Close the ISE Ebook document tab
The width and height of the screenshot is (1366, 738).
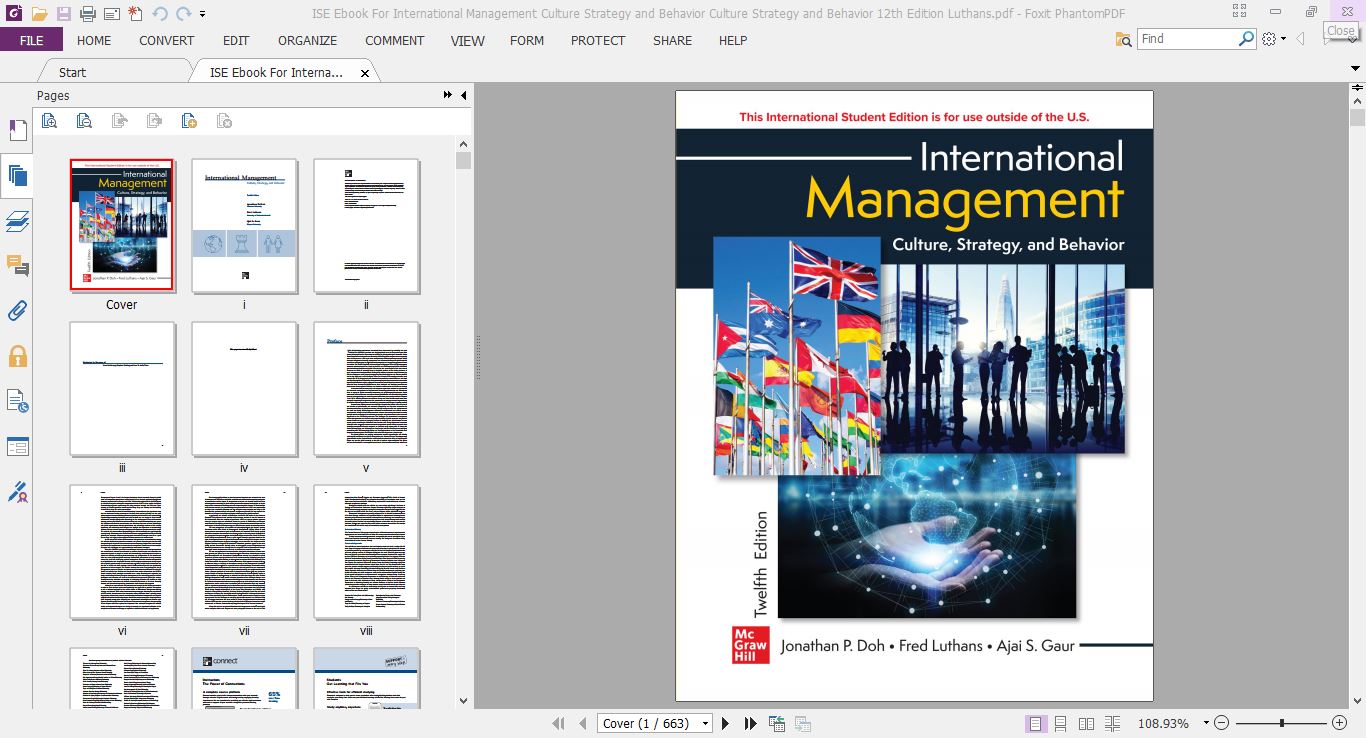click(365, 73)
